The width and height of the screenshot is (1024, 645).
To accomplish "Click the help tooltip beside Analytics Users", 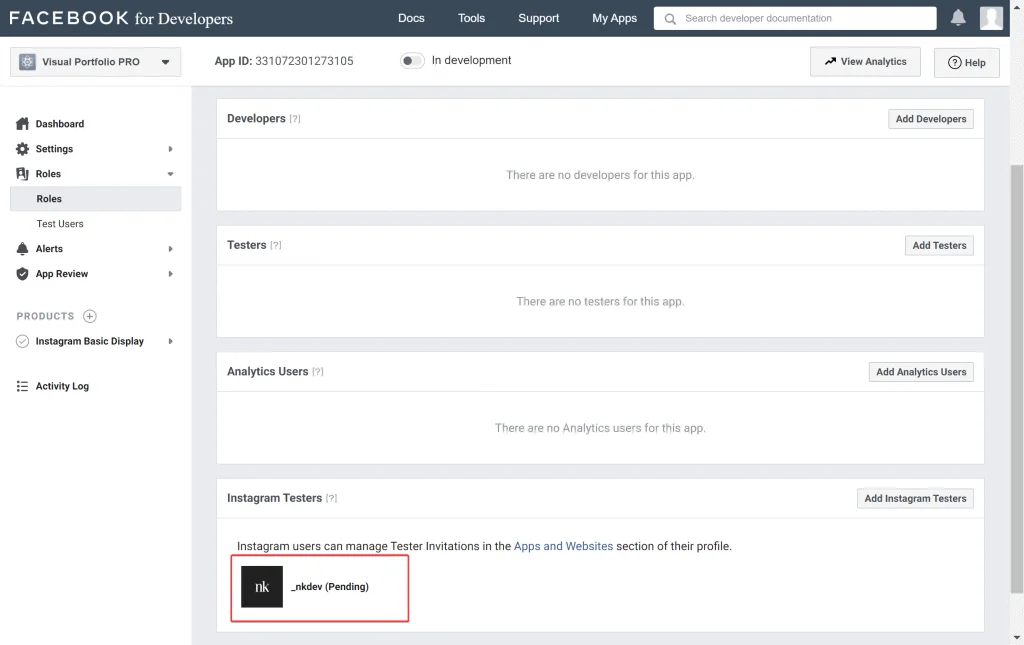I will pyautogui.click(x=317, y=371).
